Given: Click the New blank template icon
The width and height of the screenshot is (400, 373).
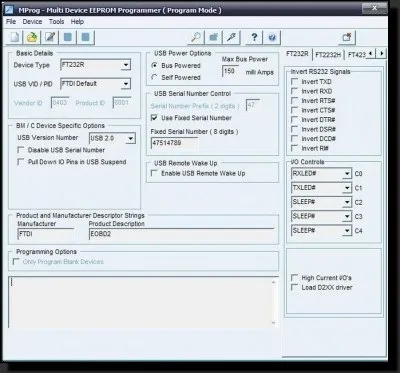Looking at the screenshot, I should click(x=14, y=37).
